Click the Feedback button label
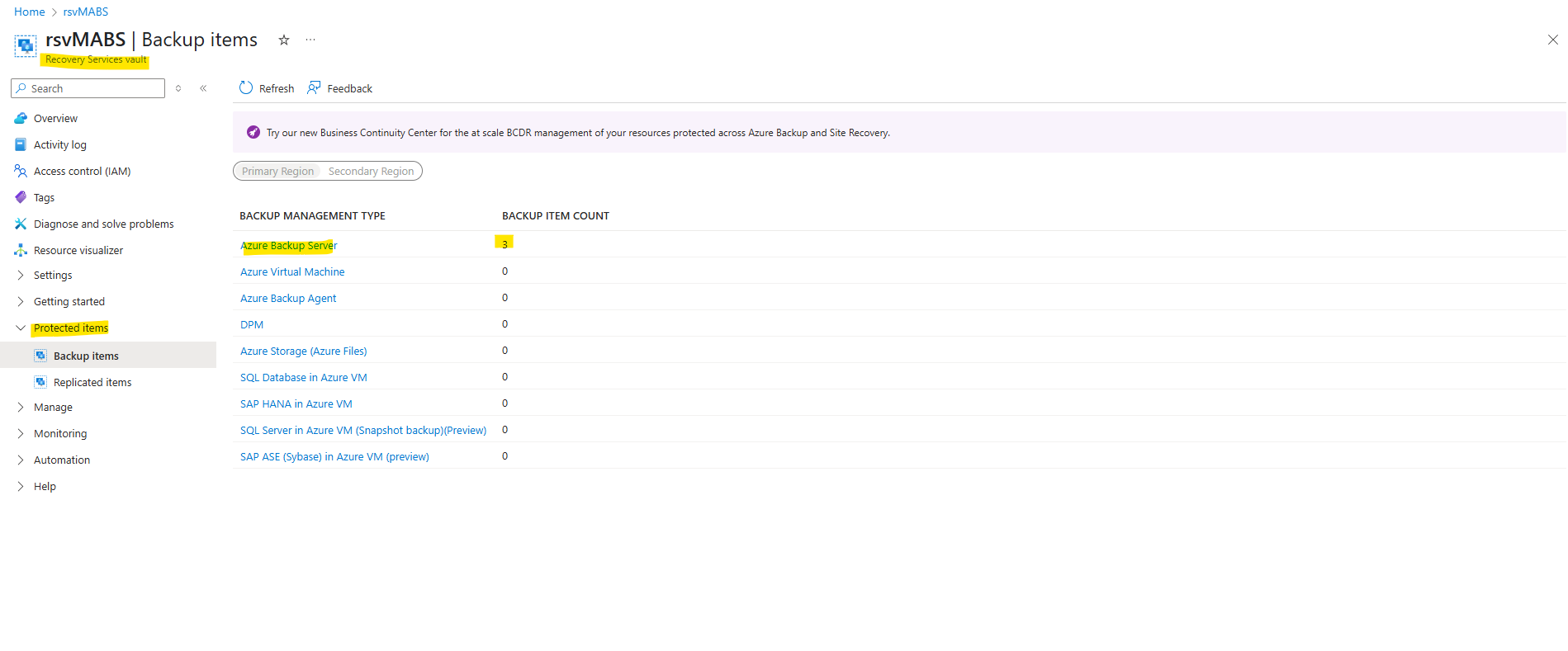1568x651 pixels. [x=350, y=88]
